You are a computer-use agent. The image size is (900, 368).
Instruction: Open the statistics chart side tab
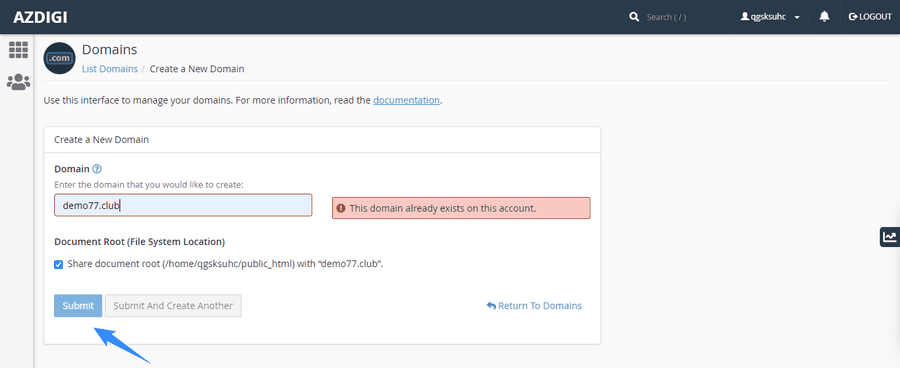[890, 237]
